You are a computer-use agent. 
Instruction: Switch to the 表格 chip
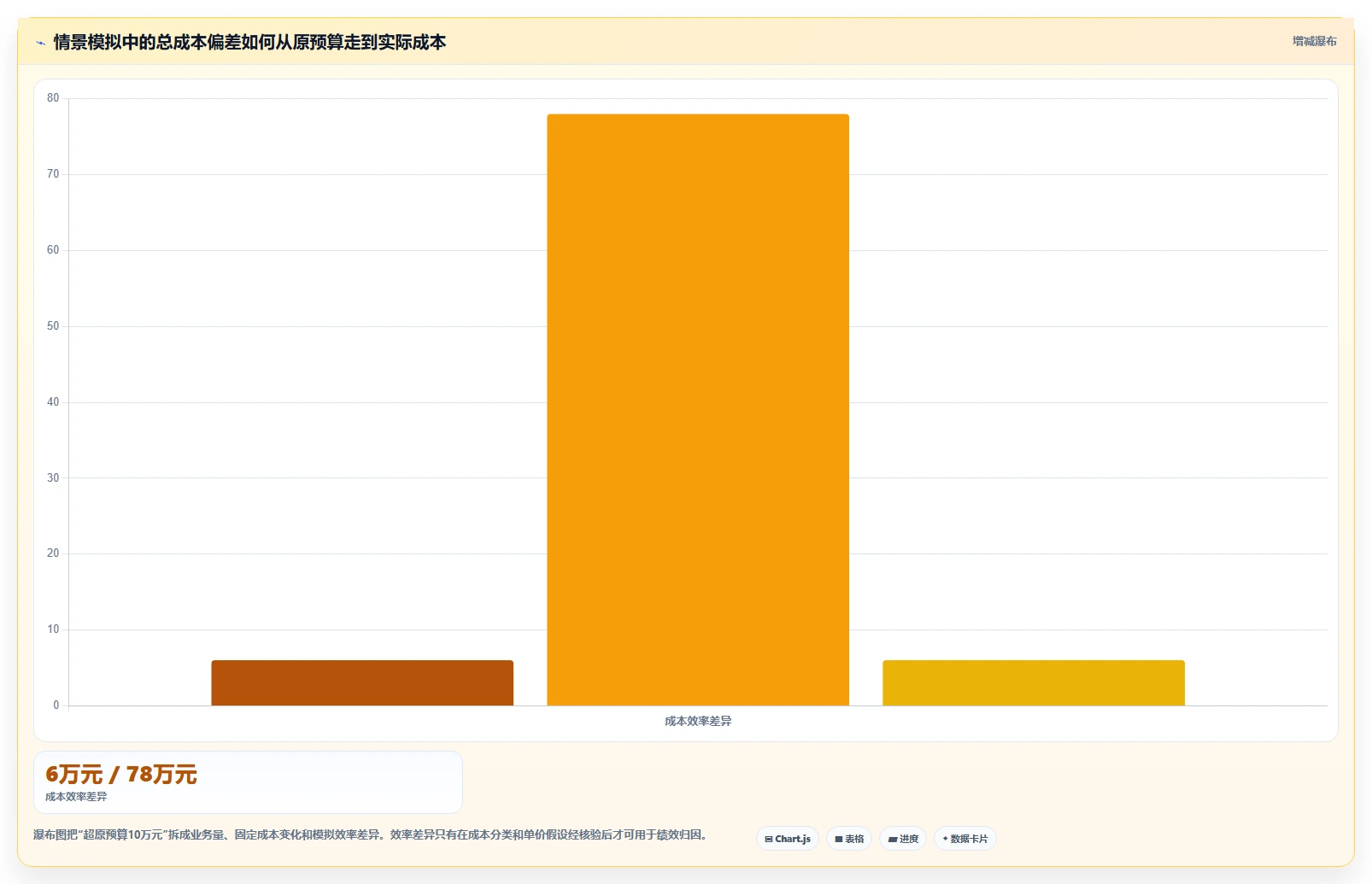click(849, 839)
